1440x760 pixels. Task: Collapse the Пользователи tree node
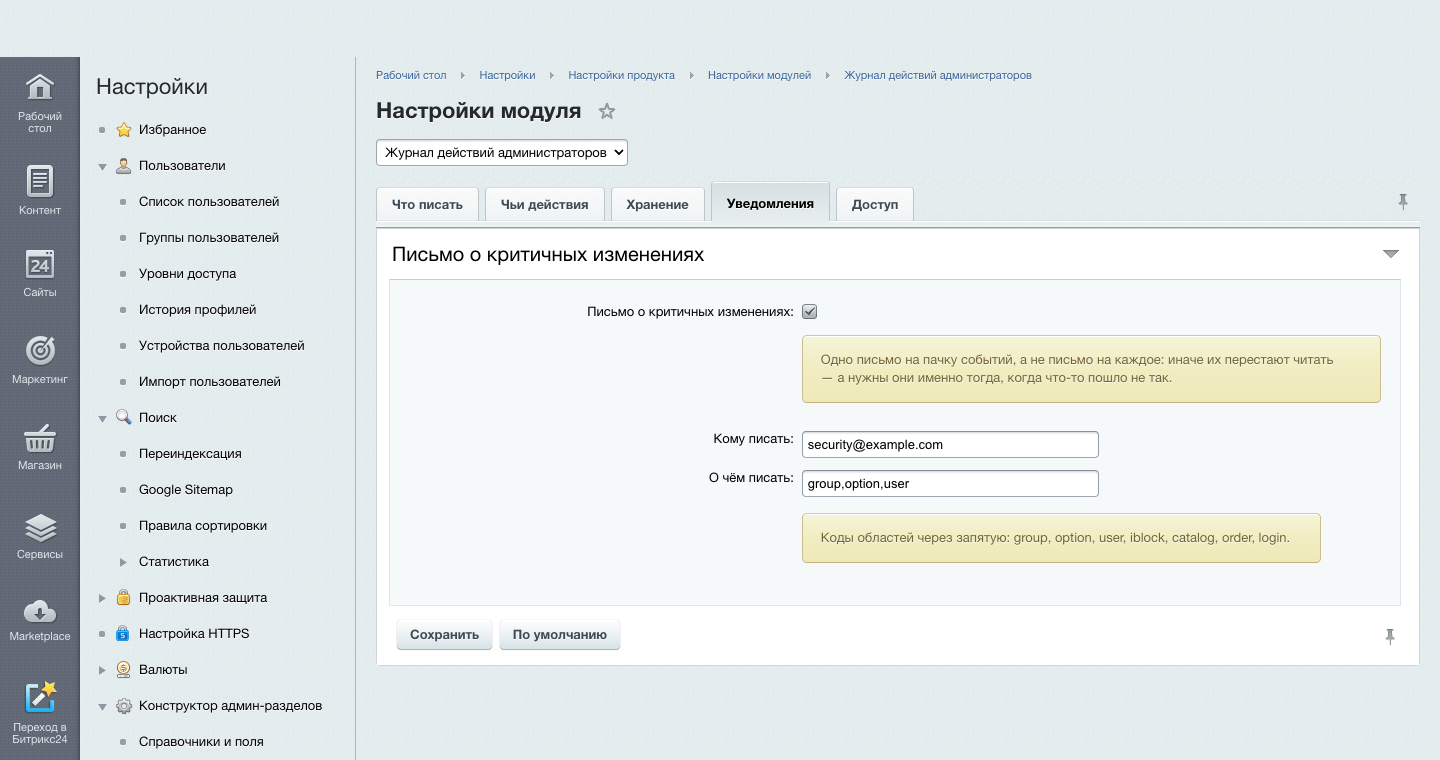tap(102, 167)
